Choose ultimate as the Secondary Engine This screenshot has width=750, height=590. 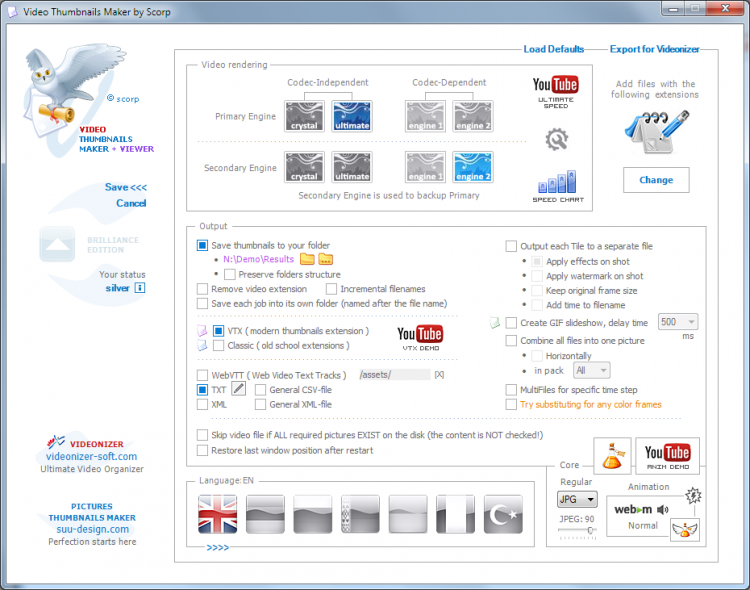(x=352, y=167)
